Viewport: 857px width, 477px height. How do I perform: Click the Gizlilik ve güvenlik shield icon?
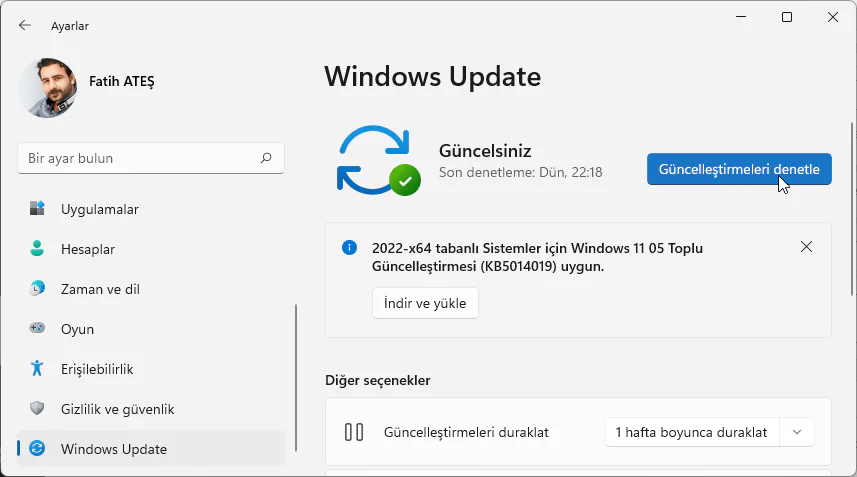click(x=38, y=409)
